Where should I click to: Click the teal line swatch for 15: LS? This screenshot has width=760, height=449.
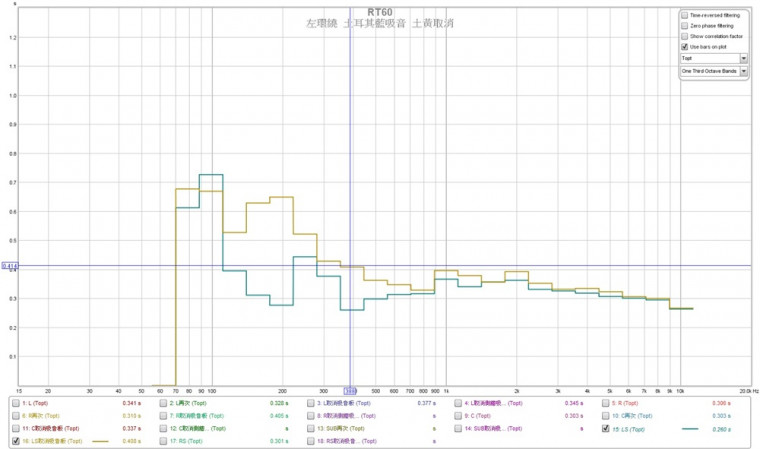coord(690,429)
